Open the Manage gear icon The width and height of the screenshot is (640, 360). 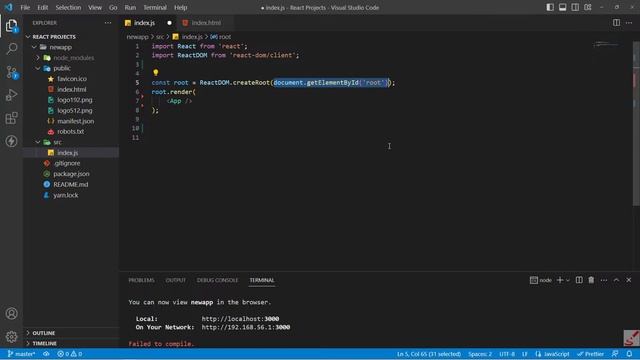click(x=11, y=336)
